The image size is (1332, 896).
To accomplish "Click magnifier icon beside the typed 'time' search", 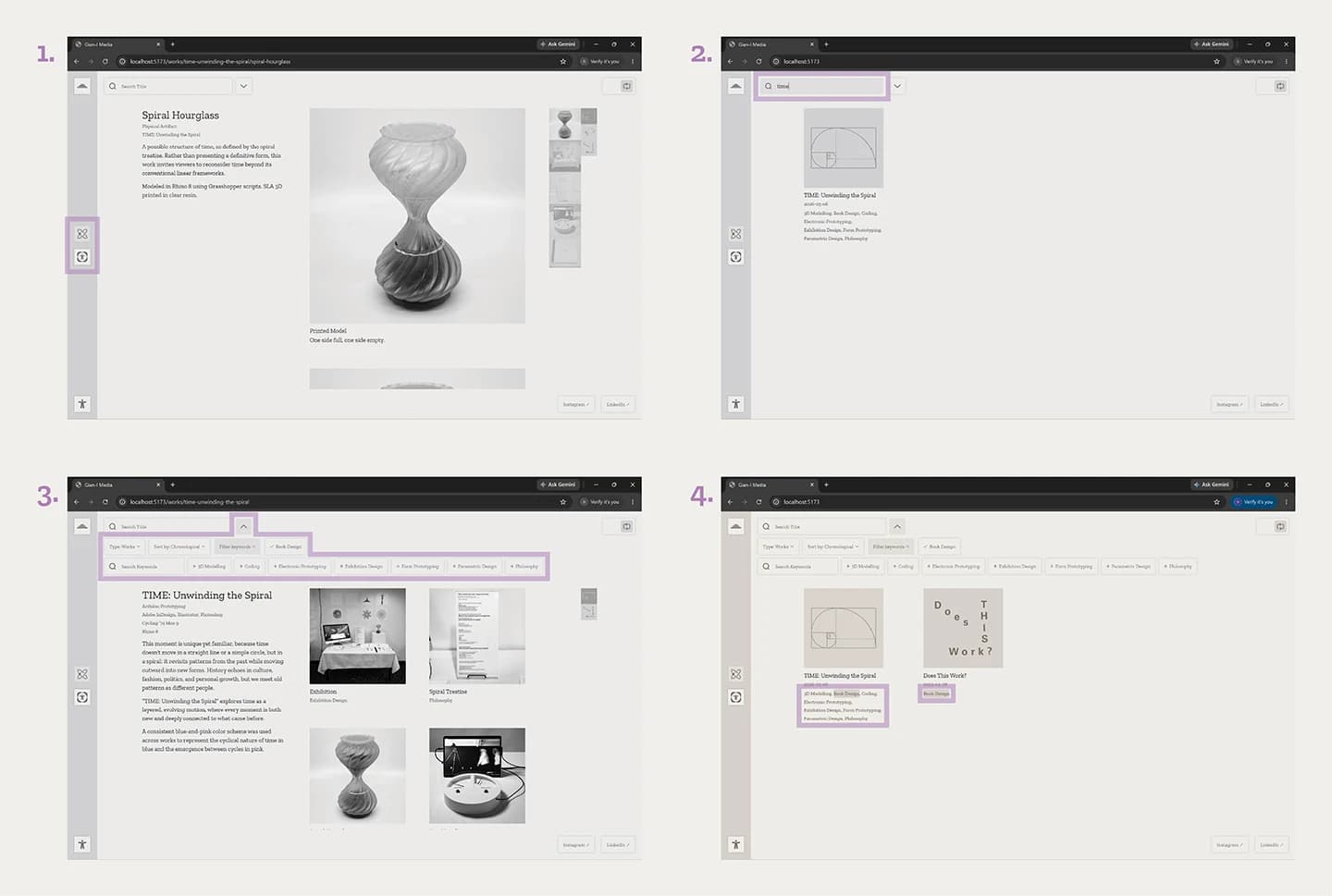I will [x=768, y=86].
